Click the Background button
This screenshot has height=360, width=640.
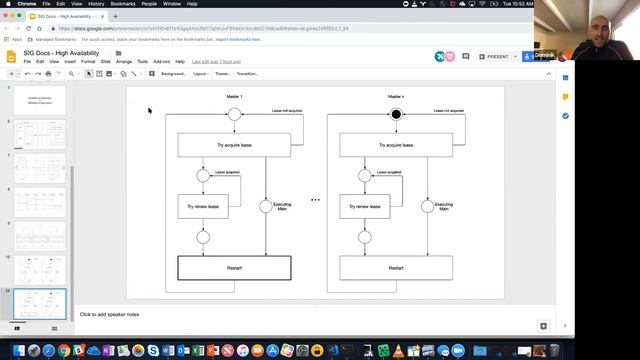[x=174, y=74]
